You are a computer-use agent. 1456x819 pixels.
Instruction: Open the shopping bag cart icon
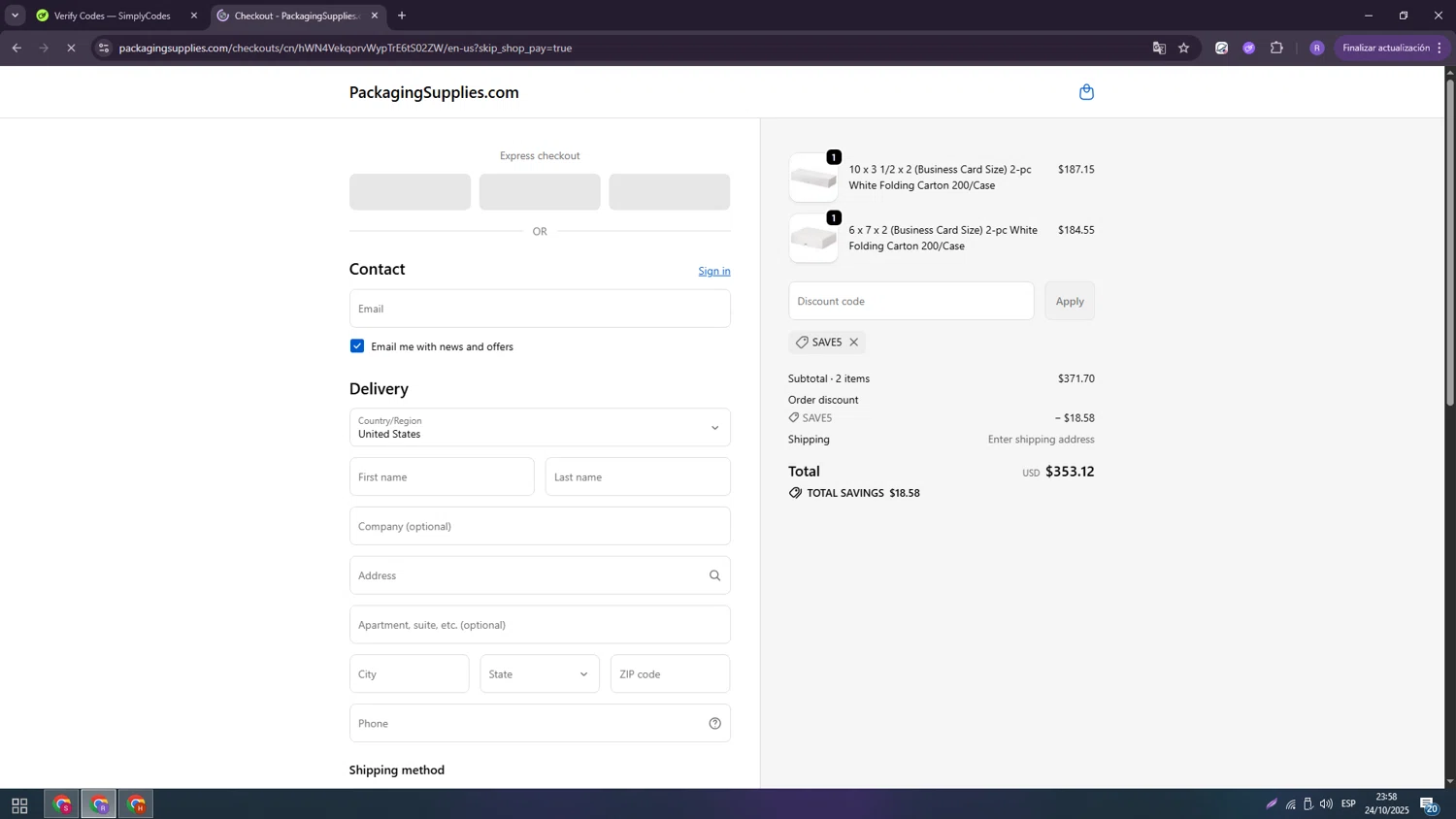pyautogui.click(x=1086, y=92)
